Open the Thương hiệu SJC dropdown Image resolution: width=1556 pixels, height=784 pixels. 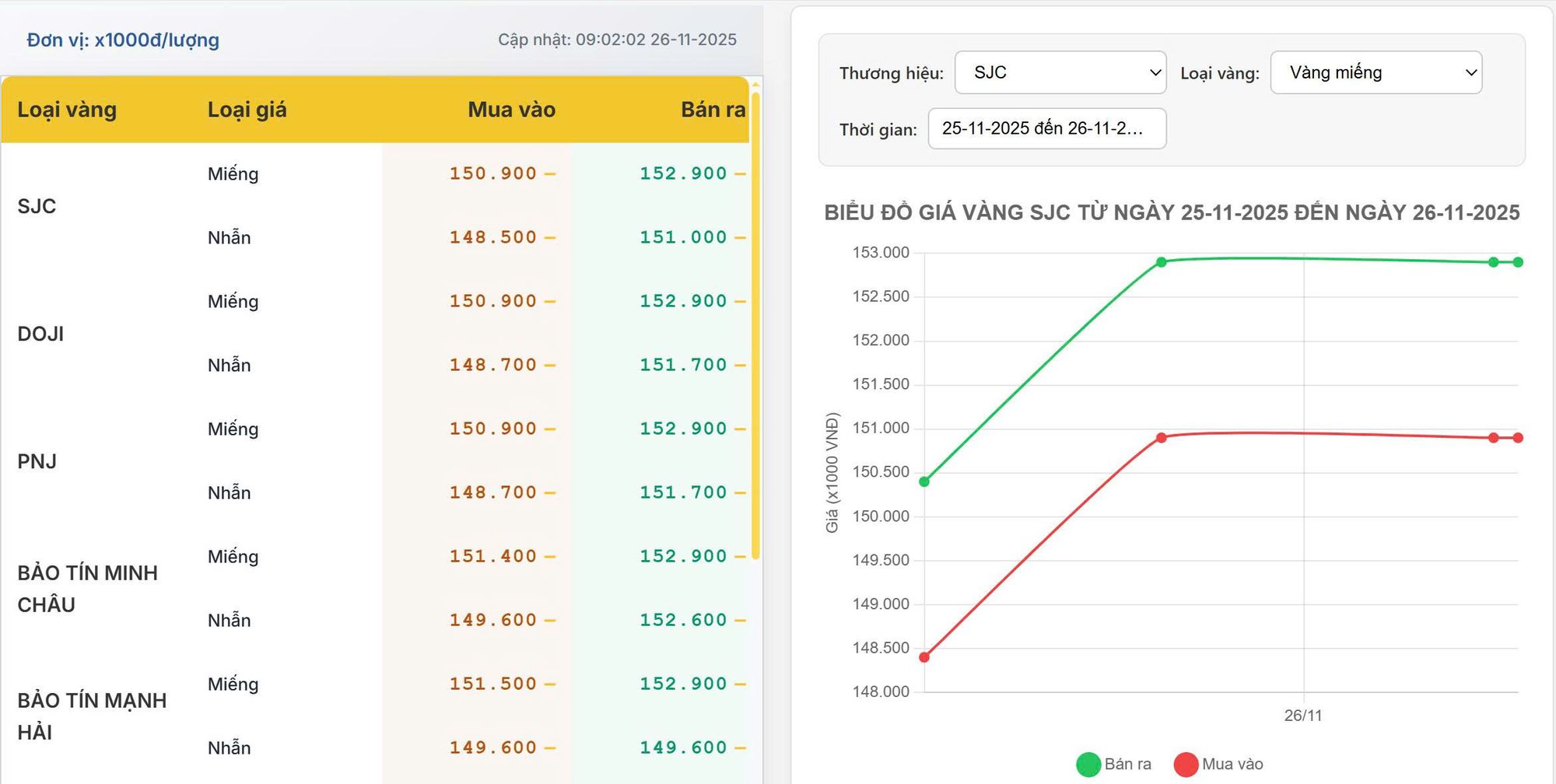tap(1060, 72)
